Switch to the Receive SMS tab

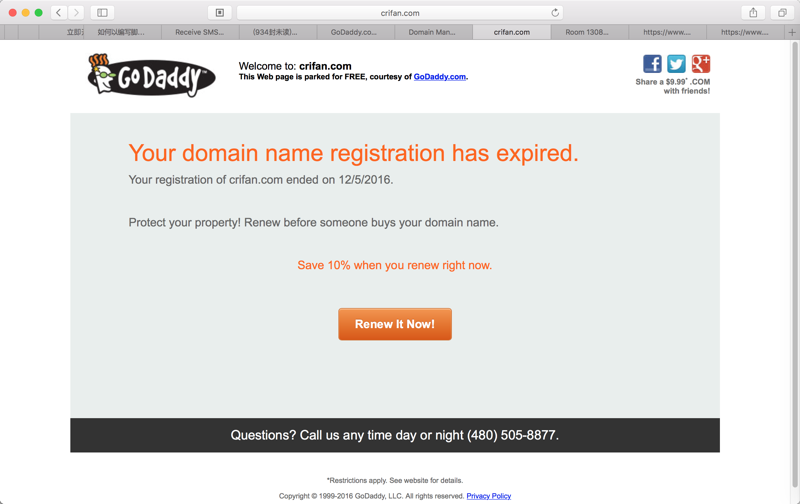point(200,32)
